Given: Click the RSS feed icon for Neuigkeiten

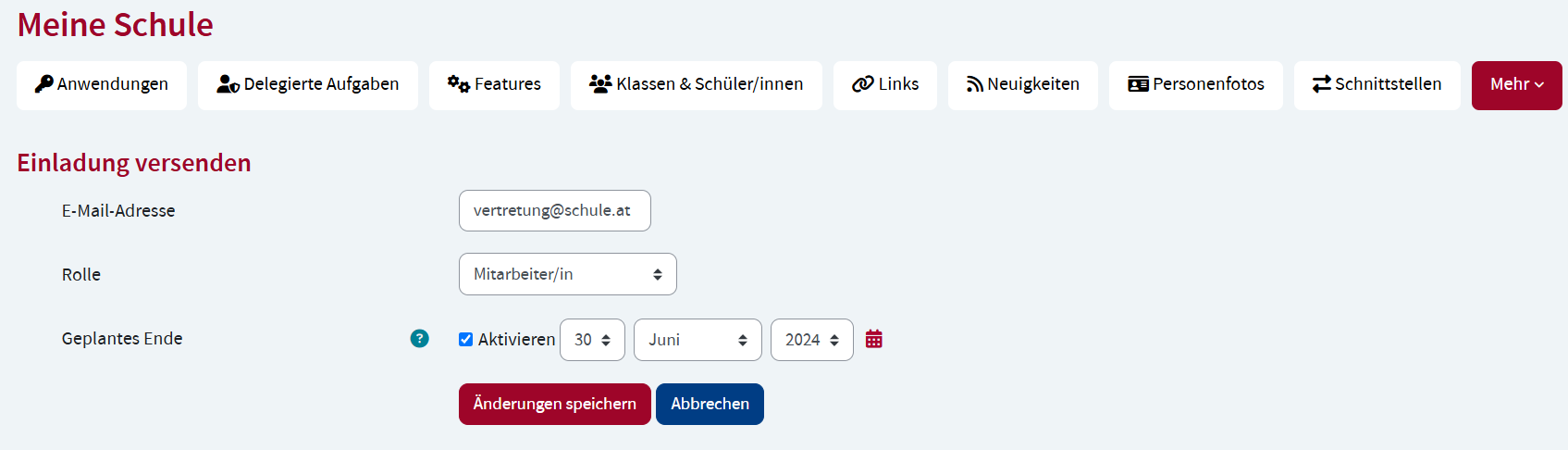Looking at the screenshot, I should (975, 84).
